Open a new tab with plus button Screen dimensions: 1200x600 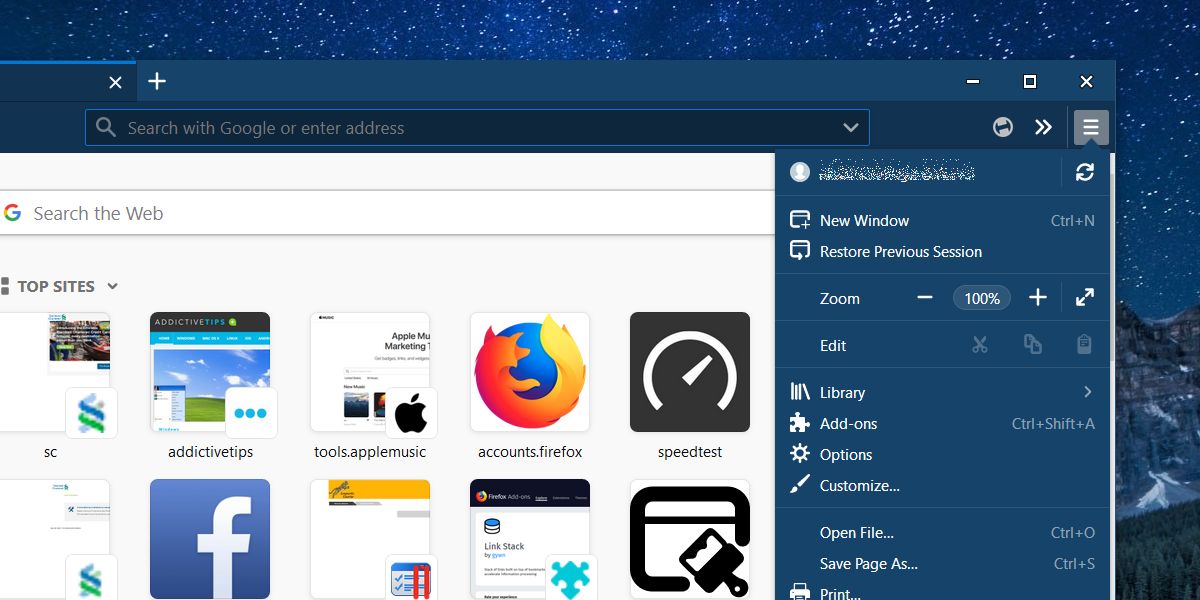[x=157, y=82]
